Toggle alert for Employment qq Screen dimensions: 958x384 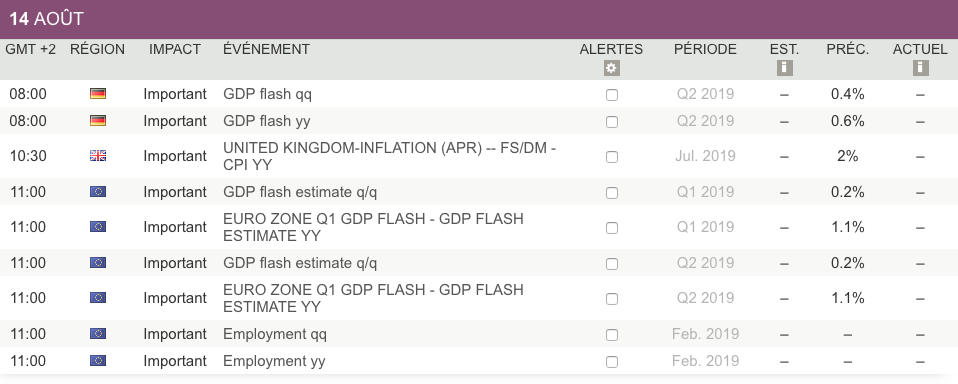(612, 335)
